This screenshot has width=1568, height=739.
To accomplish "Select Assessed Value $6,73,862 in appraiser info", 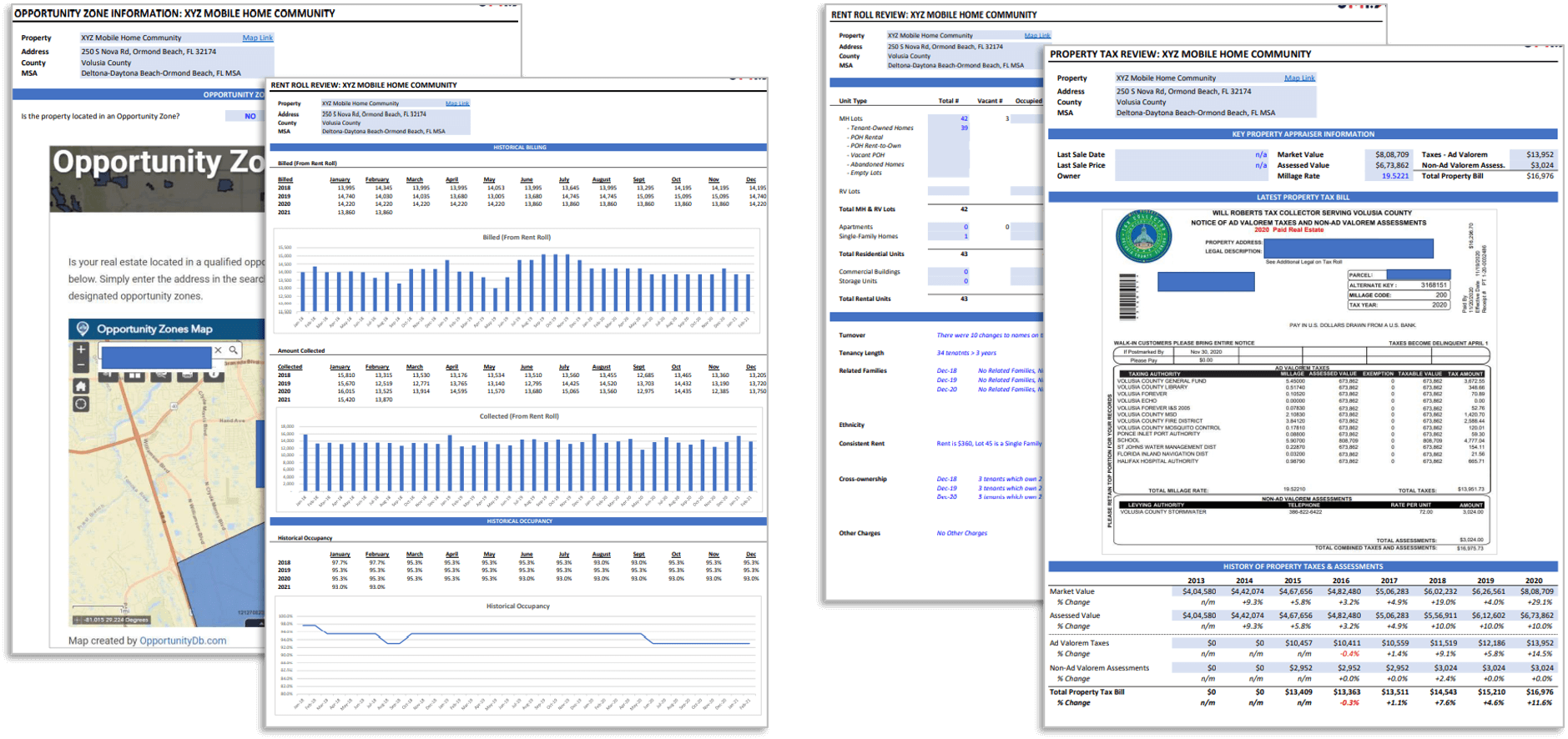I will click(1390, 165).
